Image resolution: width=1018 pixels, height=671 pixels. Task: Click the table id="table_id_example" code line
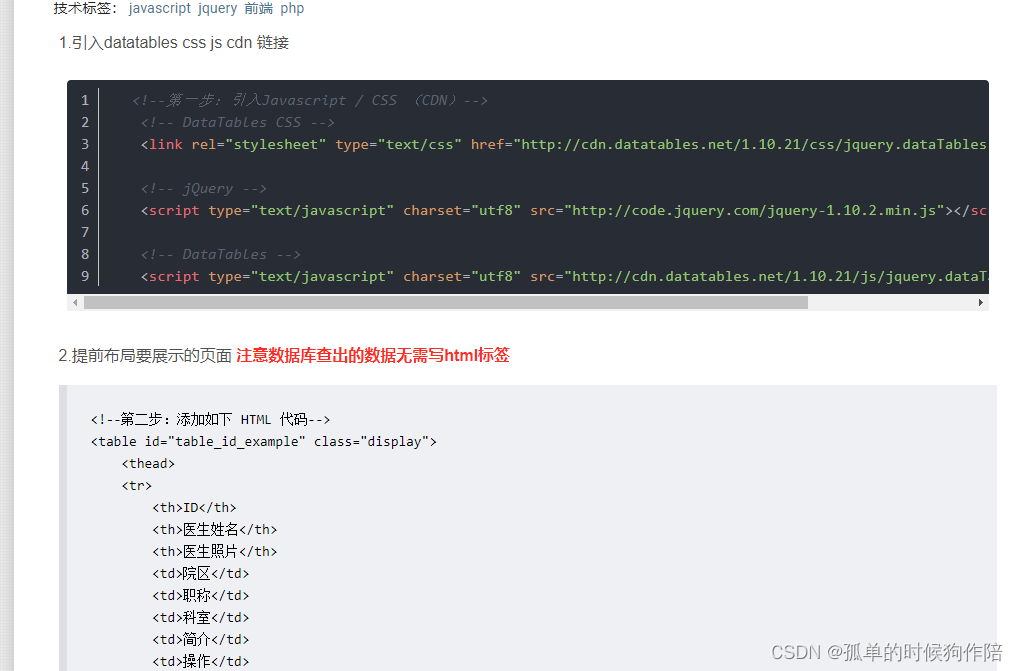[x=263, y=441]
